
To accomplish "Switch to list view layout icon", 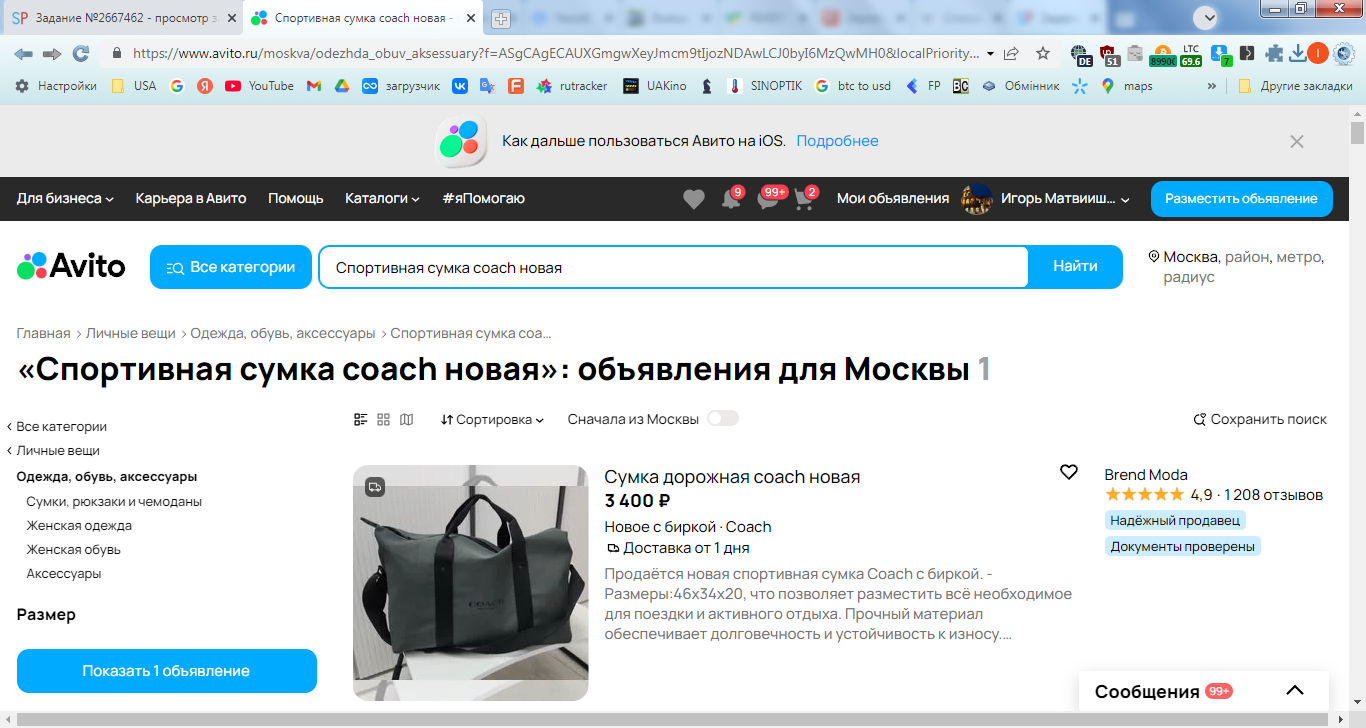I will [x=361, y=420].
